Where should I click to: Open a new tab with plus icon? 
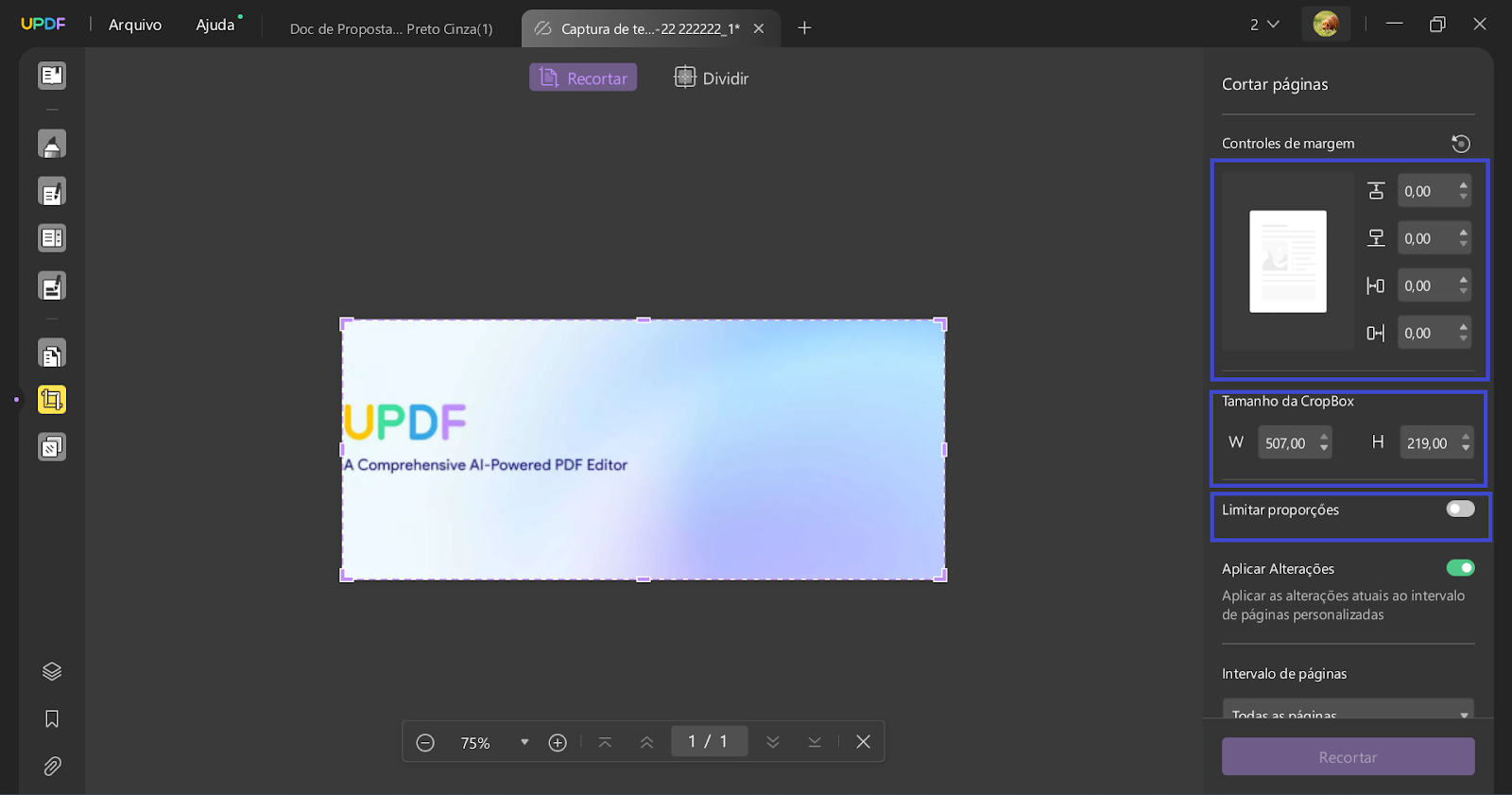pyautogui.click(x=804, y=28)
